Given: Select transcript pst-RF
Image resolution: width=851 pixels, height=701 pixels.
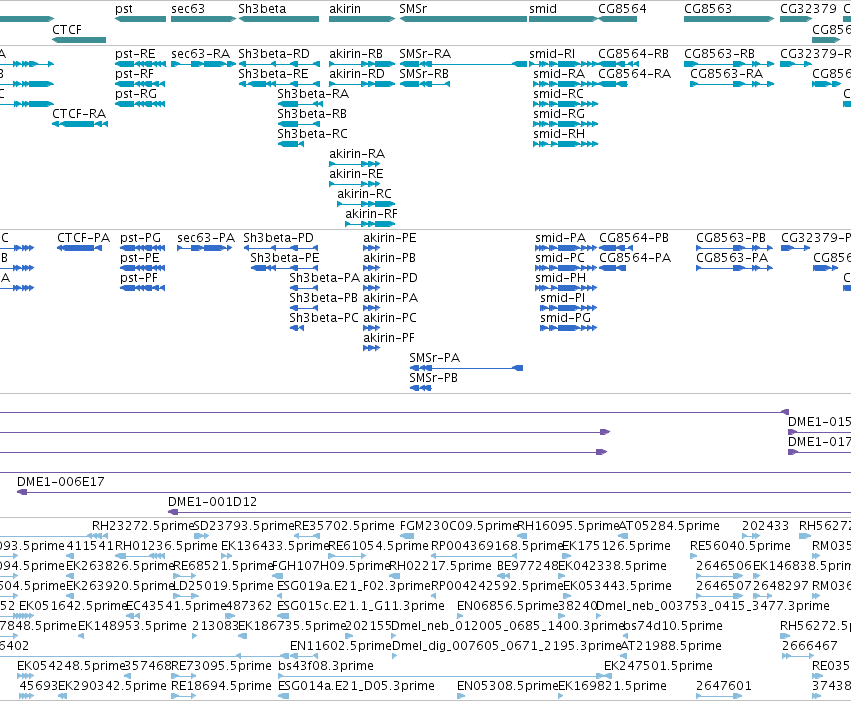Looking at the screenshot, I should click(x=141, y=84).
